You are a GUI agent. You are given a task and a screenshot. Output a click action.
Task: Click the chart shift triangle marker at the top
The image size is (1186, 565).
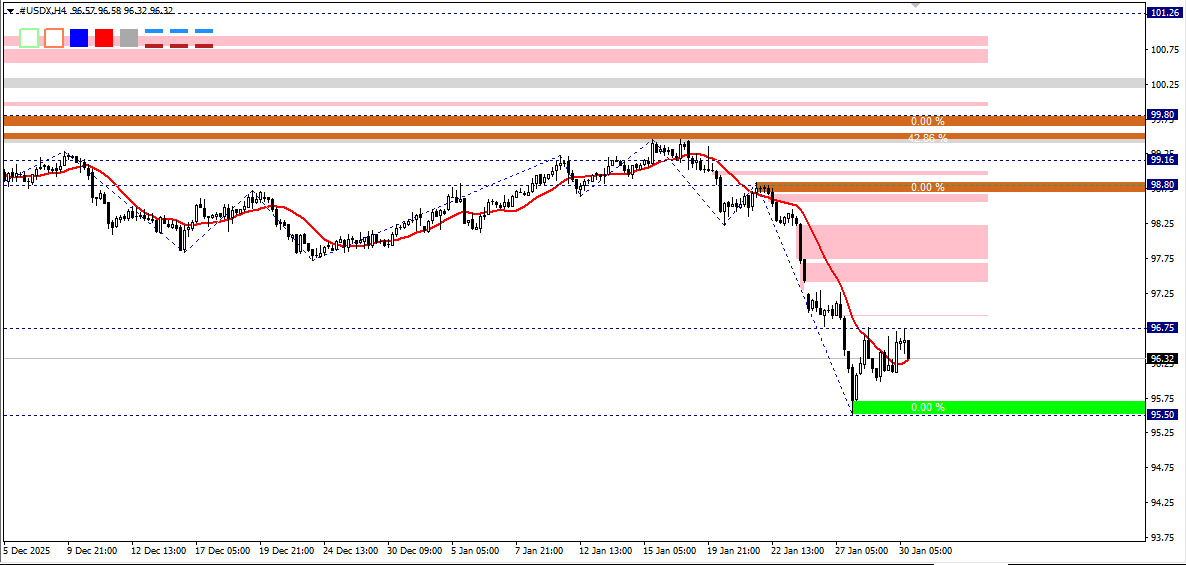click(x=916, y=5)
